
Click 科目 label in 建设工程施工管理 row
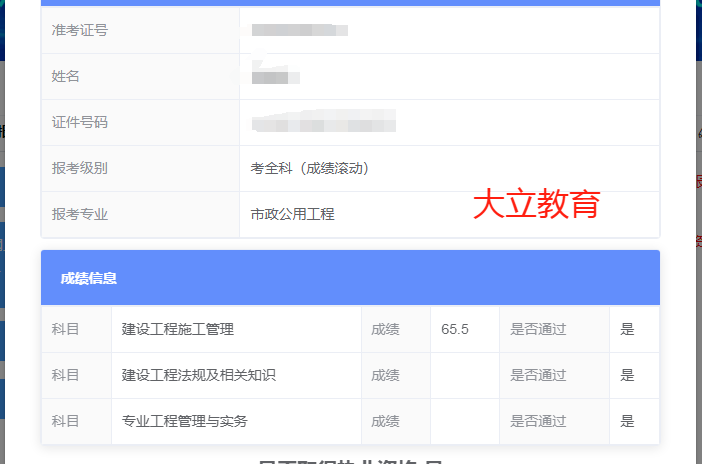(65, 329)
